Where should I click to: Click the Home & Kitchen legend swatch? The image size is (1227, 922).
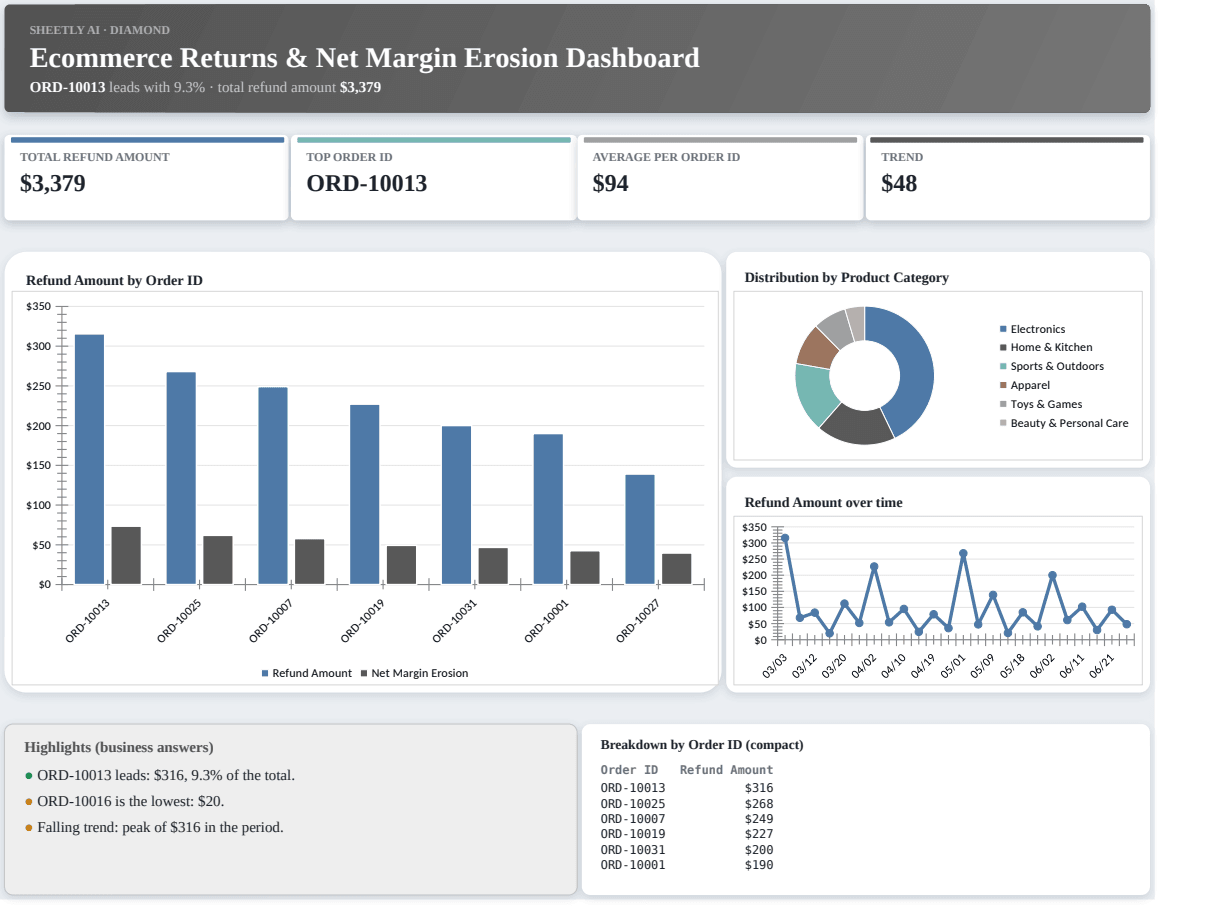(1003, 347)
